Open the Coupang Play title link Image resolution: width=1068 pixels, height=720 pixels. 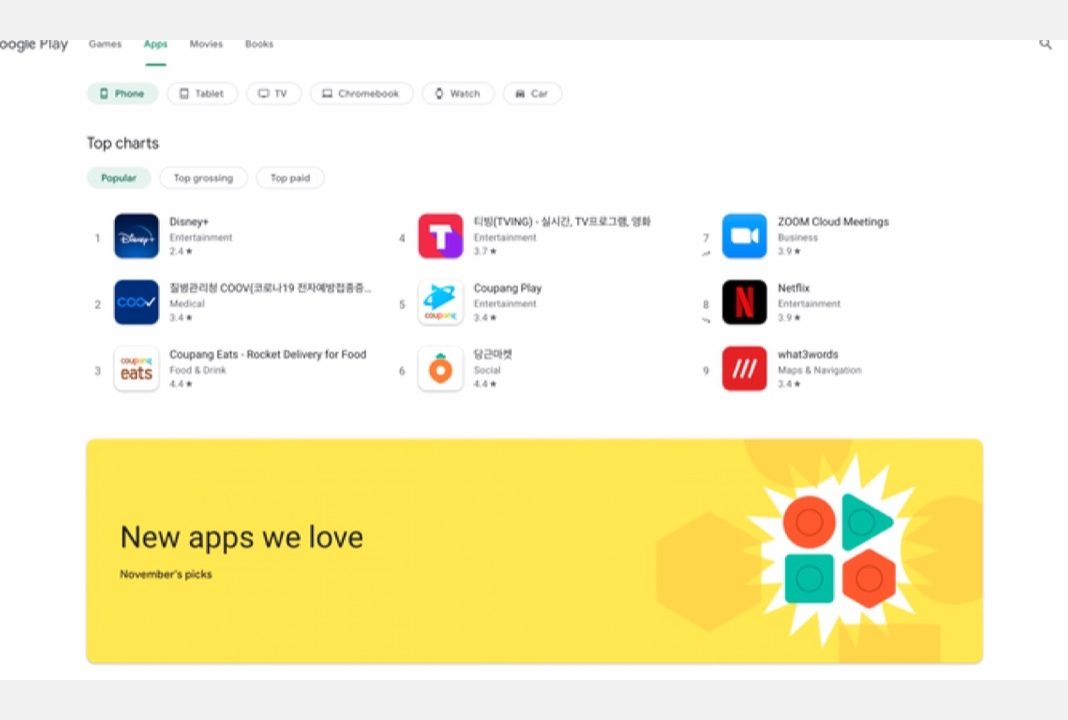tap(507, 288)
